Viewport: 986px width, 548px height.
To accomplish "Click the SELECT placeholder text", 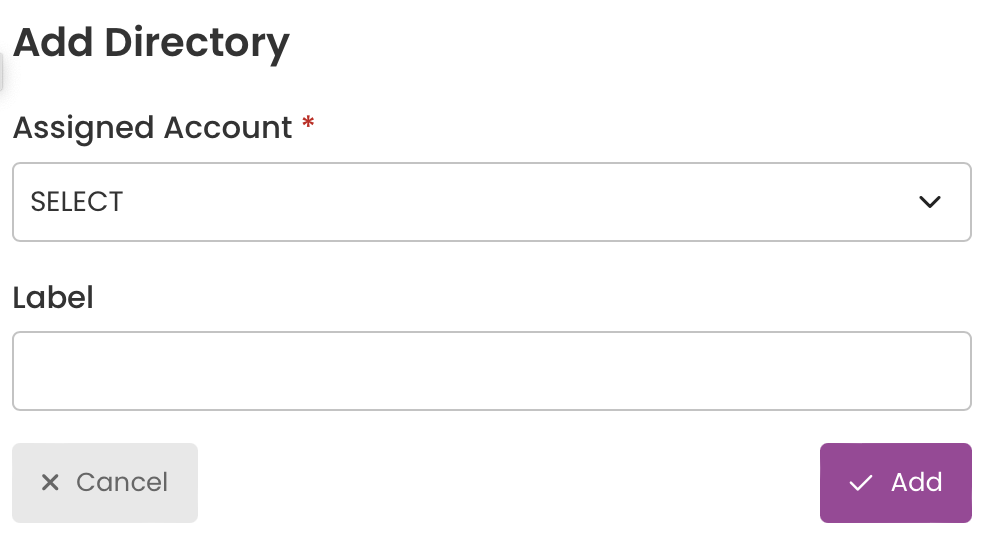I will 77,202.
